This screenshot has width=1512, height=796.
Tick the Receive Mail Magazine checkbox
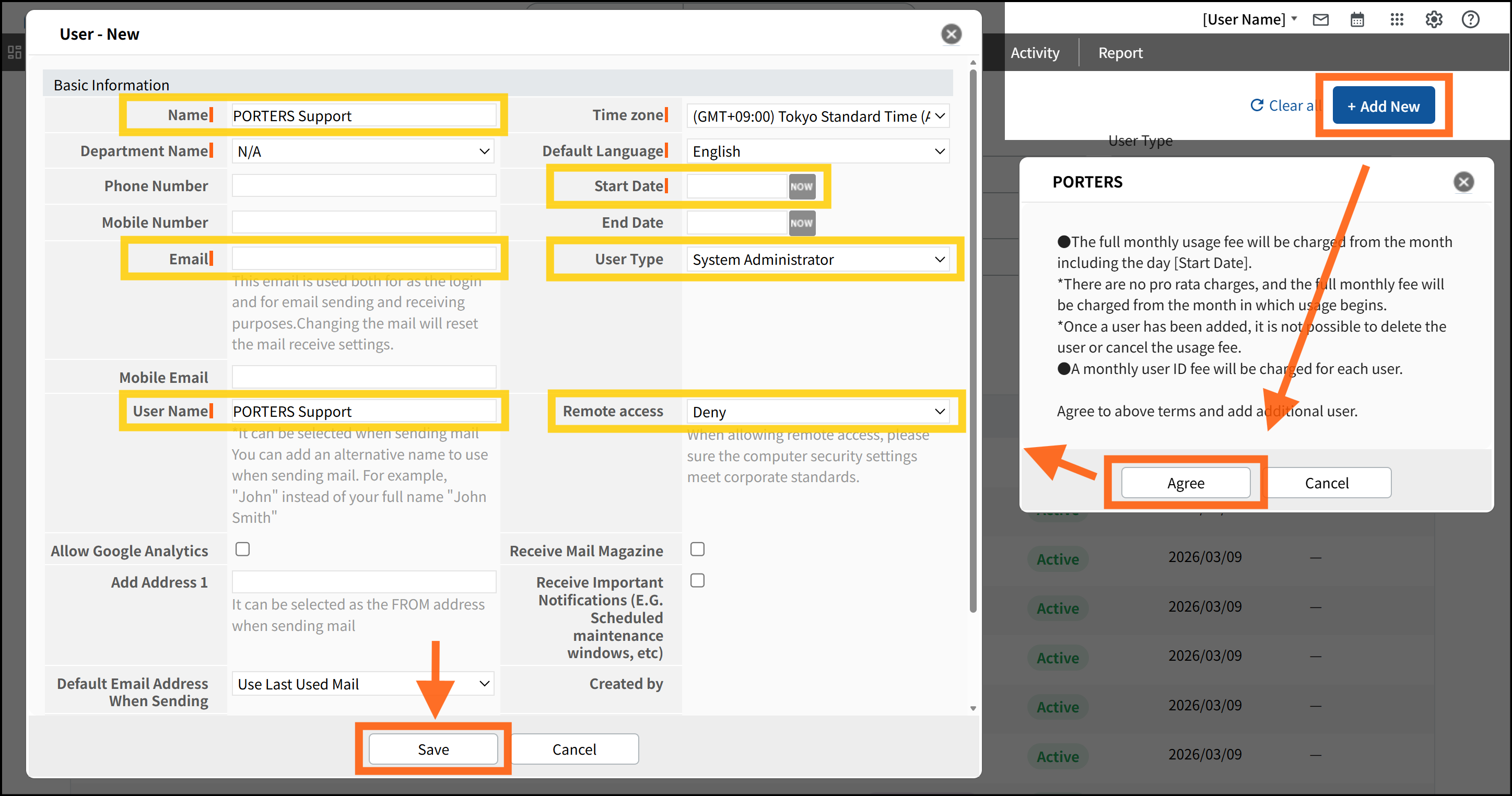pos(697,549)
